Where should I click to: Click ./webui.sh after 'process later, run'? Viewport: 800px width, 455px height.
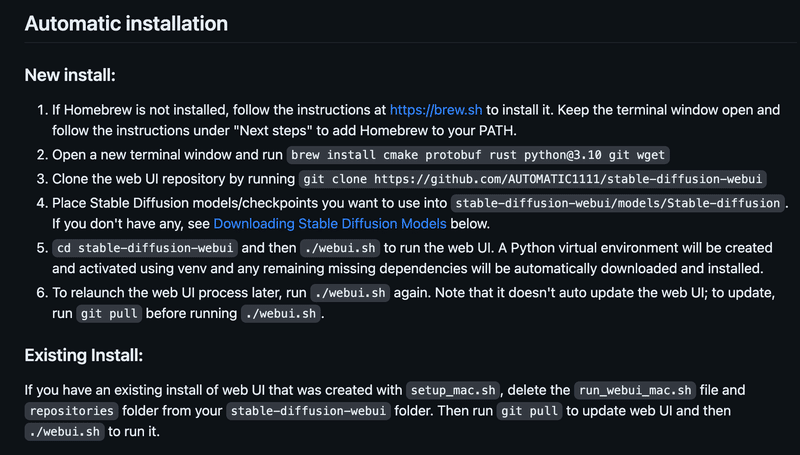(350, 293)
